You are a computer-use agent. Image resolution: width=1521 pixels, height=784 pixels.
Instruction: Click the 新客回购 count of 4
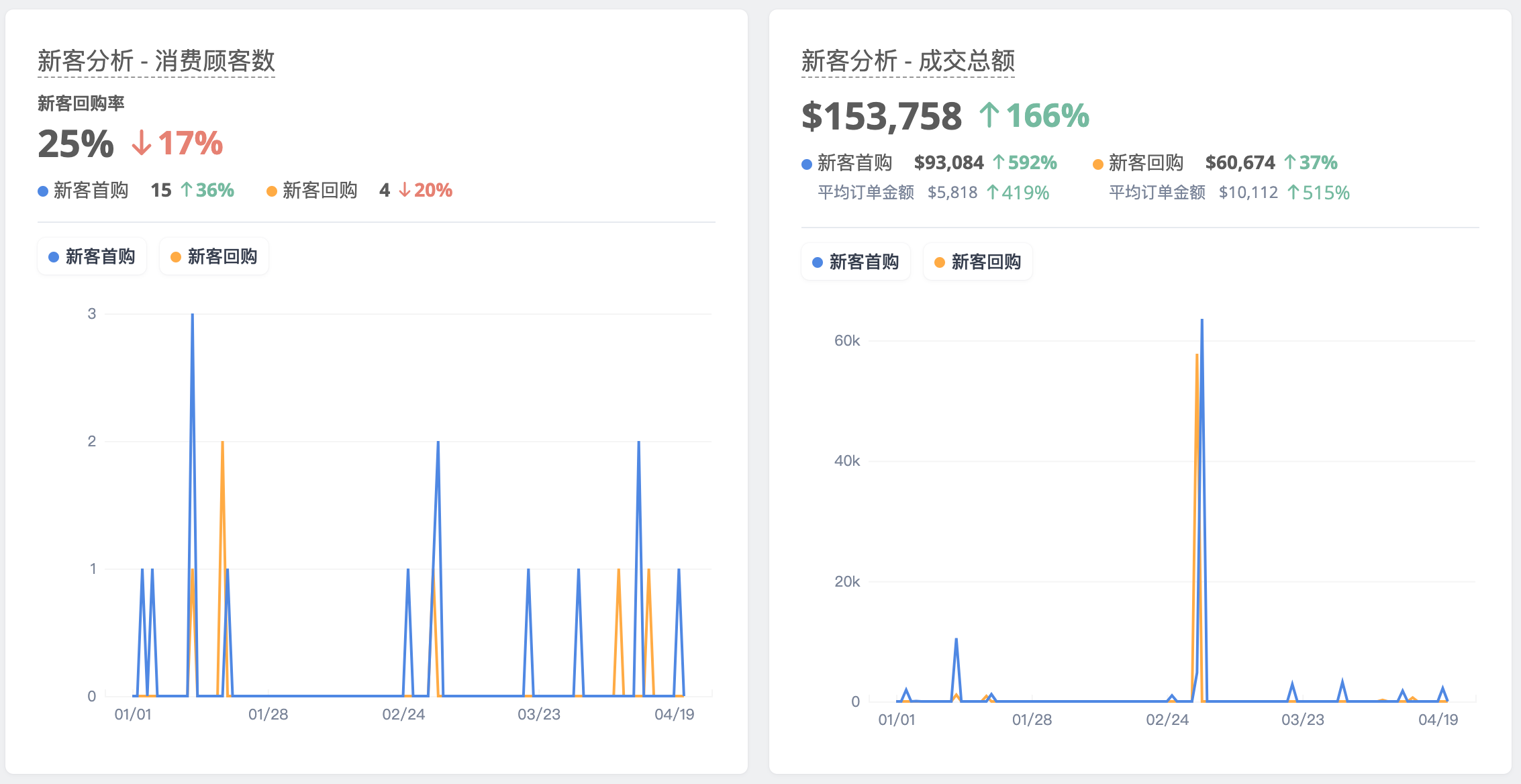tap(385, 191)
